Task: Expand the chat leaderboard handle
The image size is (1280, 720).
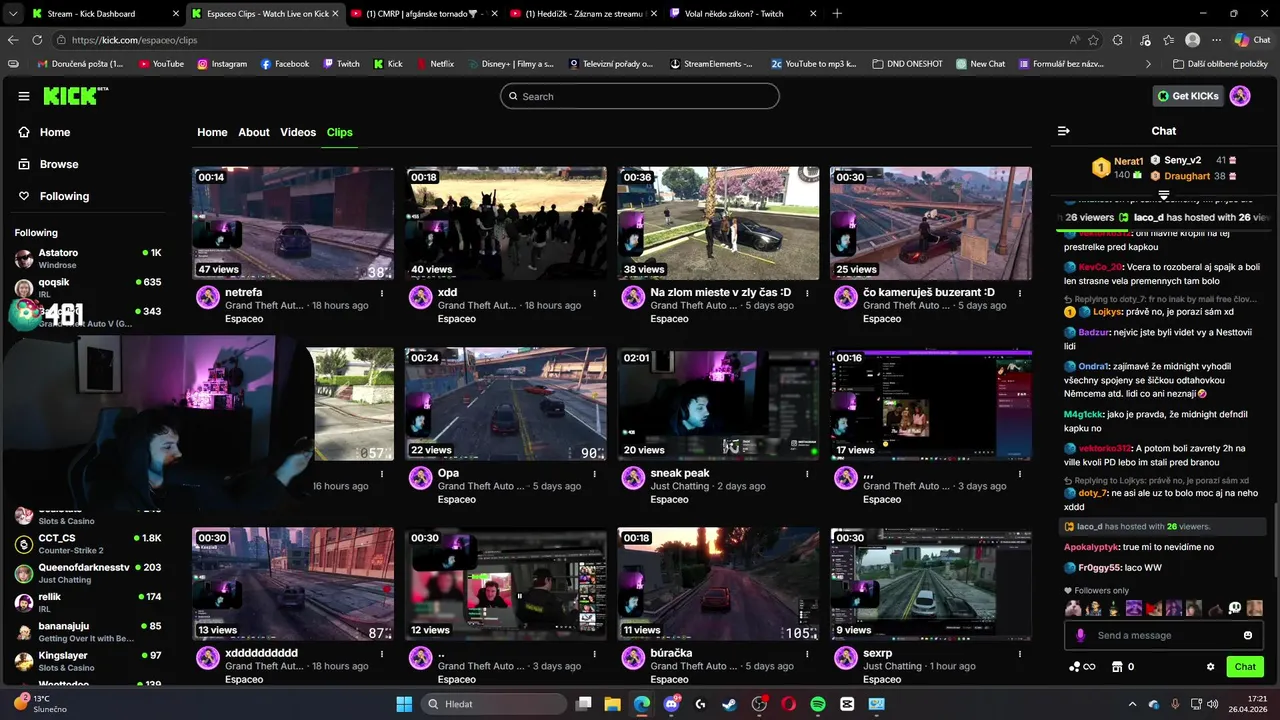Action: (x=1164, y=195)
